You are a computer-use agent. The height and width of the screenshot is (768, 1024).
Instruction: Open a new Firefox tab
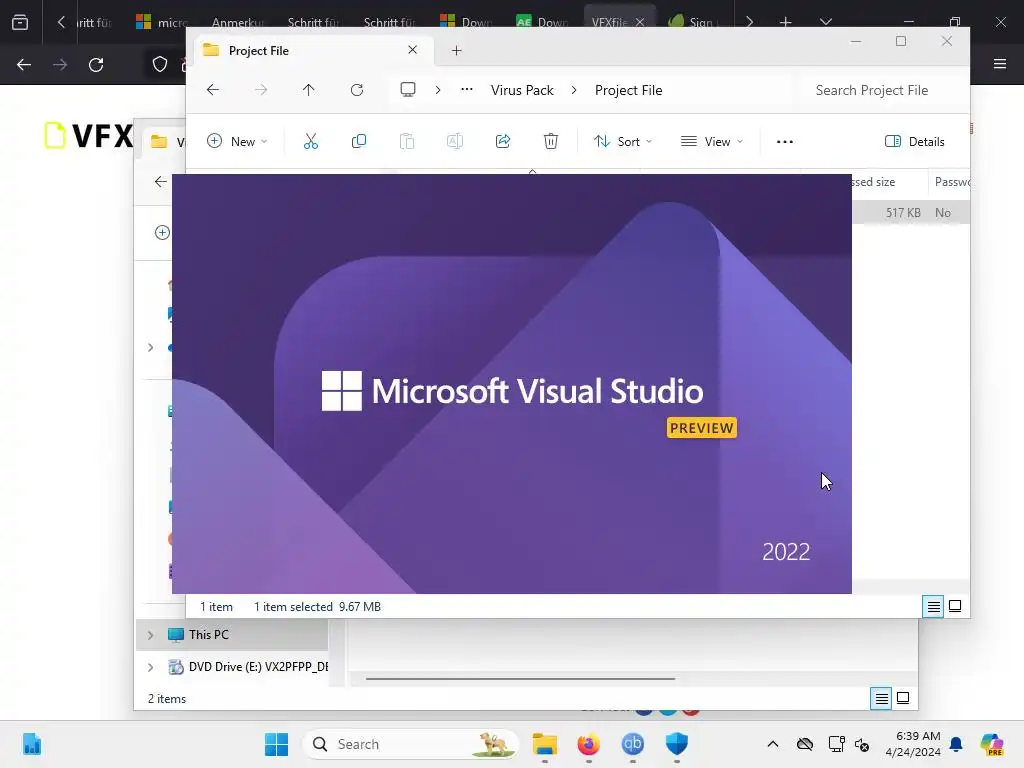[786, 22]
